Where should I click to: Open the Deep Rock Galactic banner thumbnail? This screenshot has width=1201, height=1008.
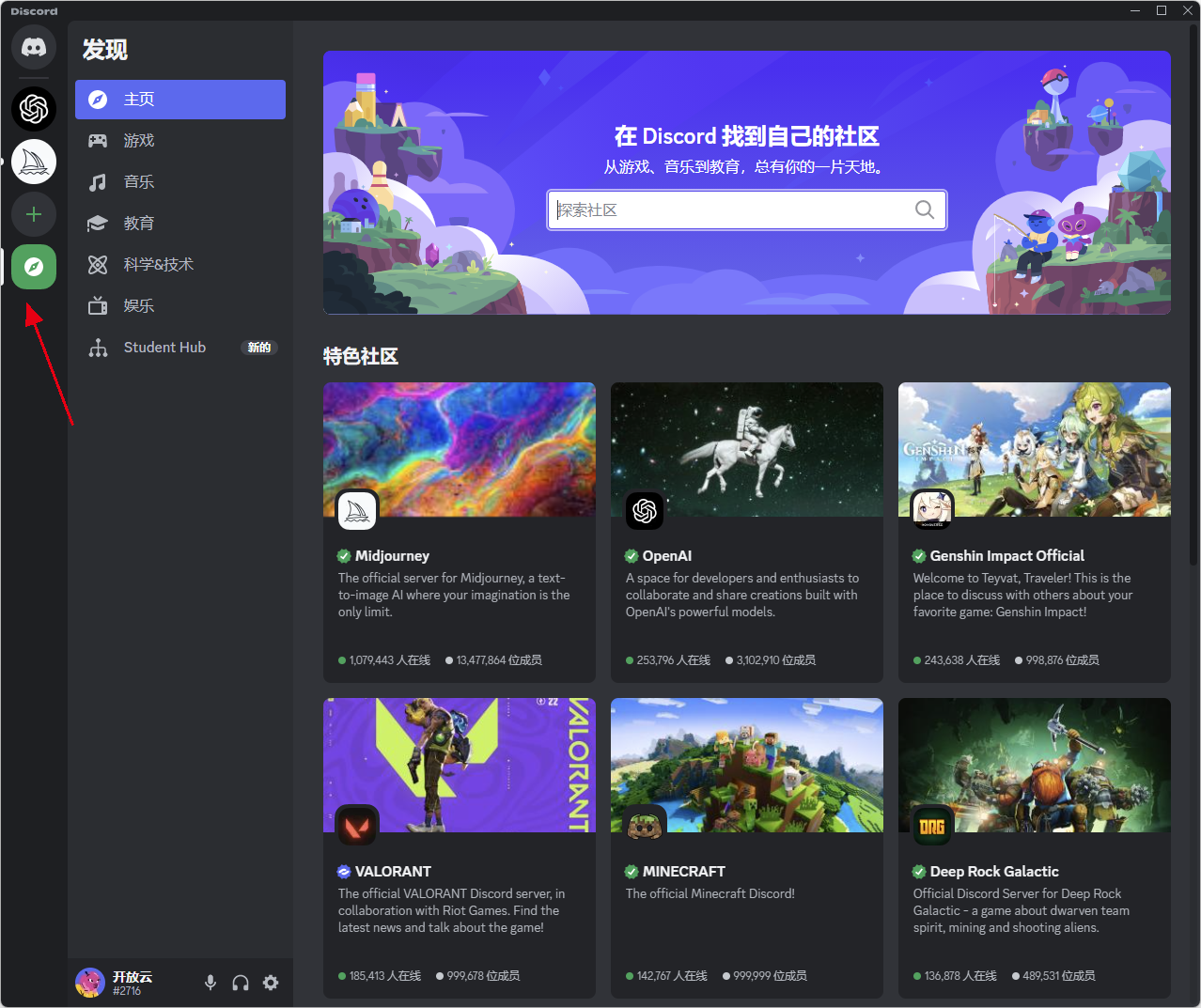1035,765
